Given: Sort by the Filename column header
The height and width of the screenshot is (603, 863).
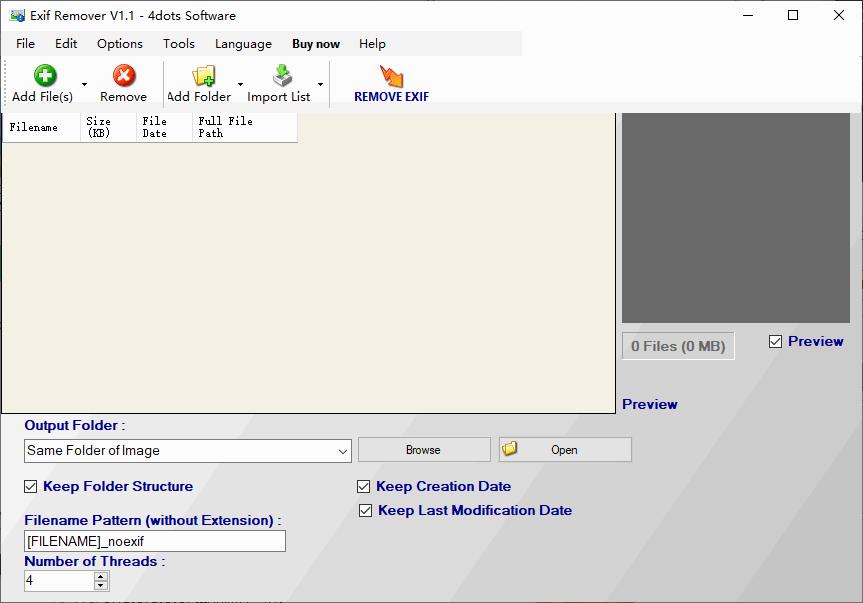Looking at the screenshot, I should coord(41,128).
